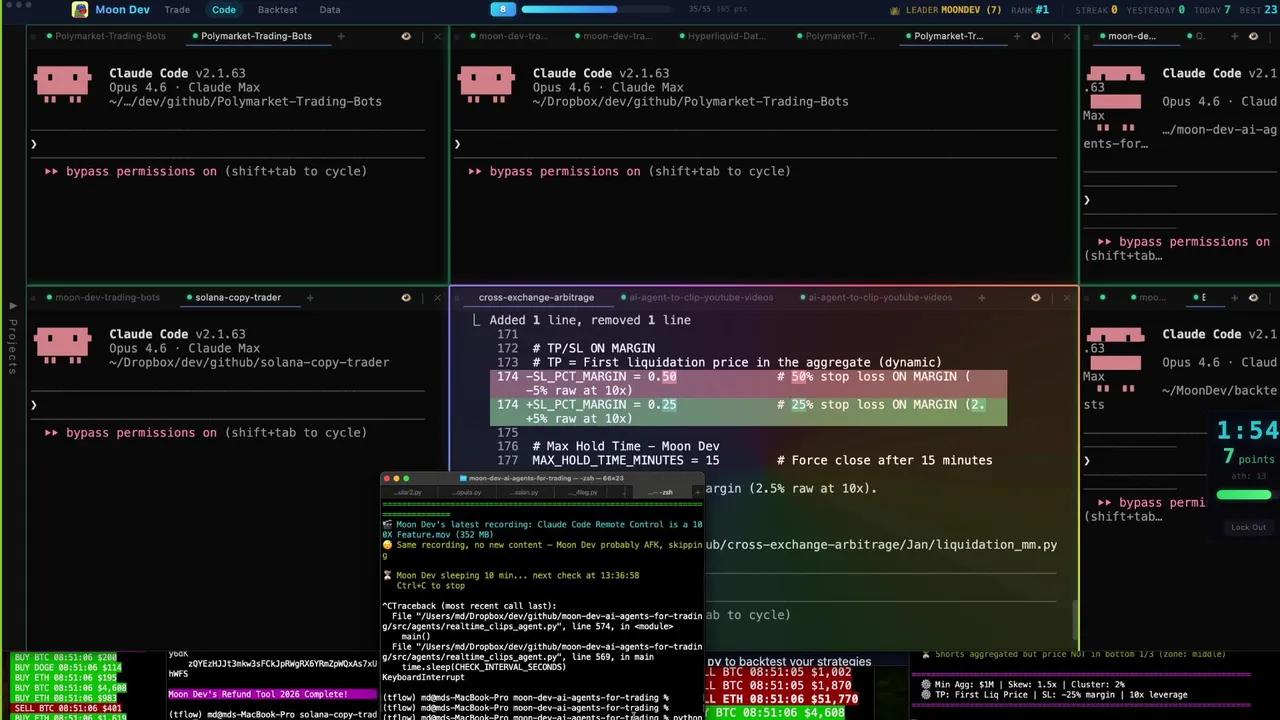The width and height of the screenshot is (1280, 720).
Task: Select cross-exchange-arbitrage tab
Action: pyautogui.click(x=536, y=297)
